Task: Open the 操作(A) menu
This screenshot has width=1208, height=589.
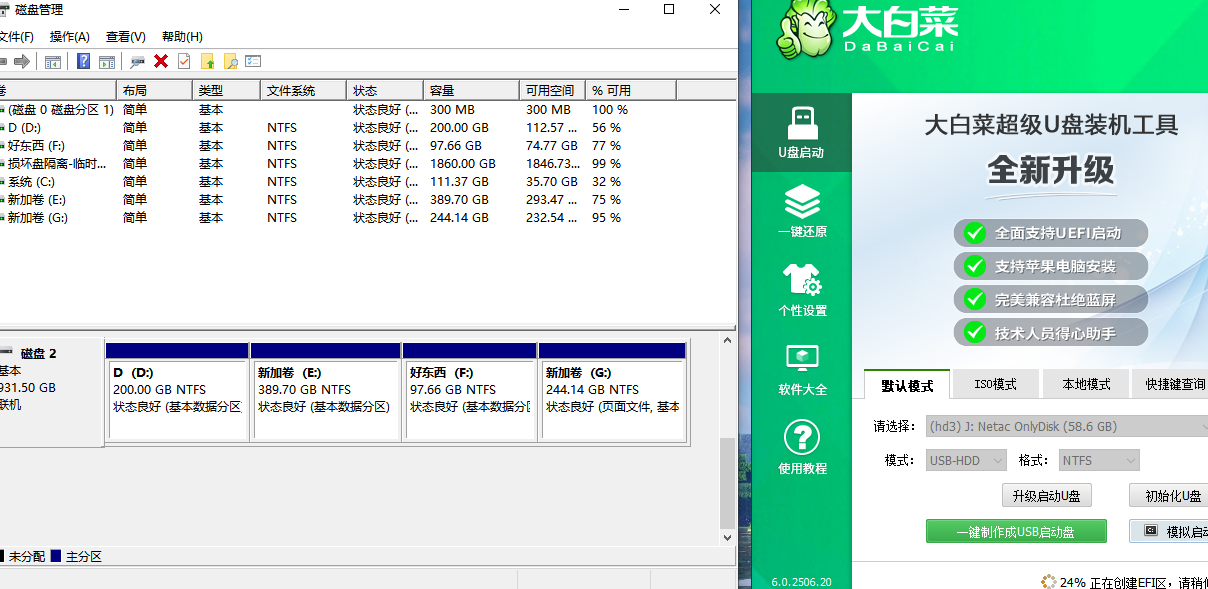Action: tap(70, 37)
